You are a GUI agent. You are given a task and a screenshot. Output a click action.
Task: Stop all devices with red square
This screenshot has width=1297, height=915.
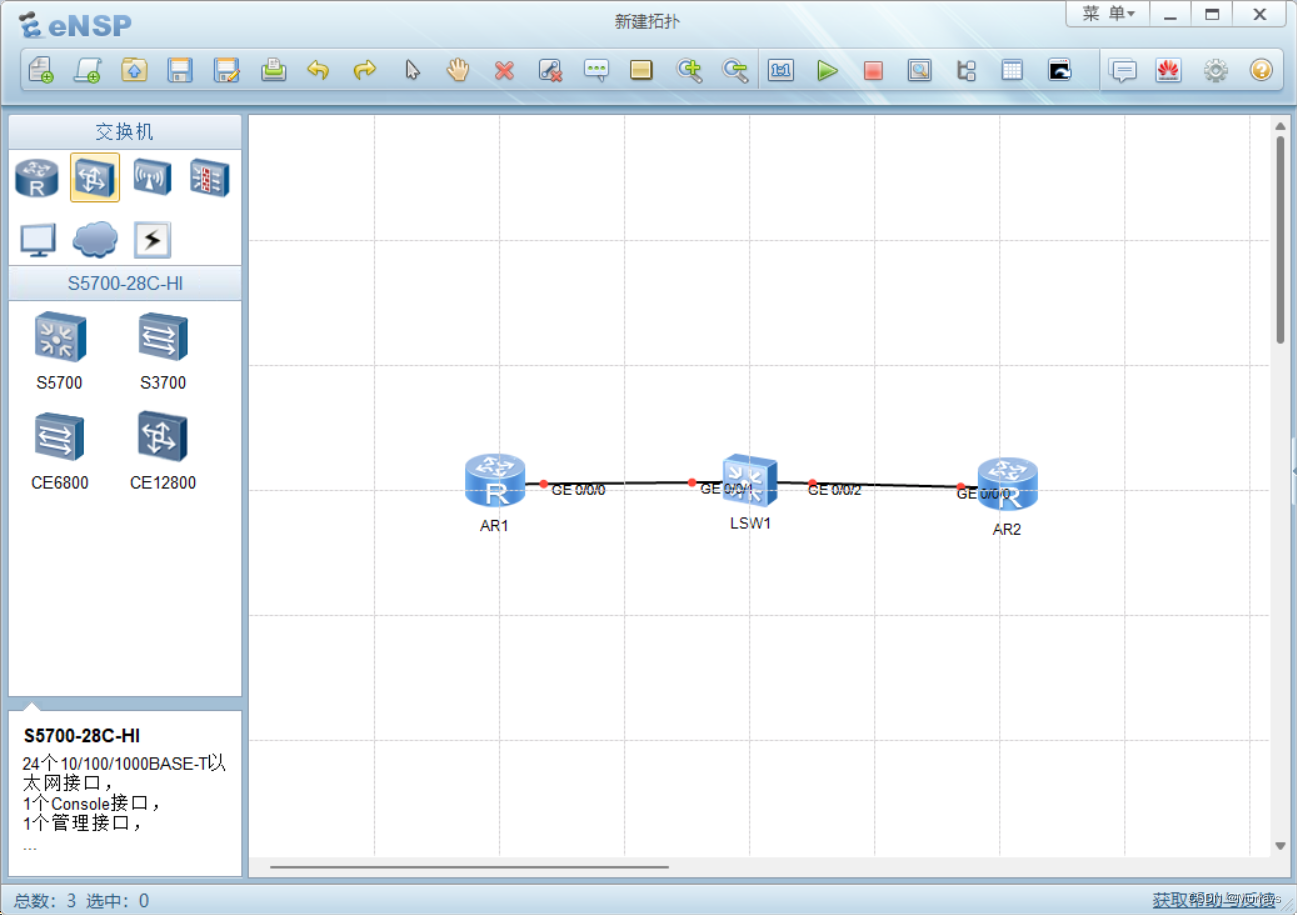(x=873, y=70)
